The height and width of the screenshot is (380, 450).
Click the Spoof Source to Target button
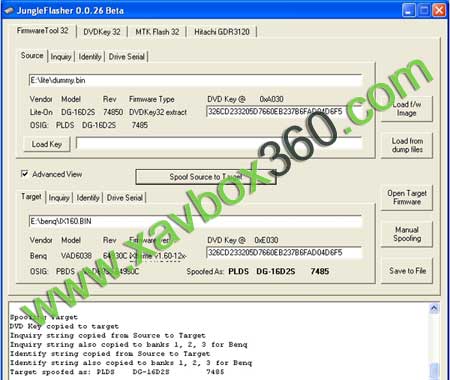point(206,177)
